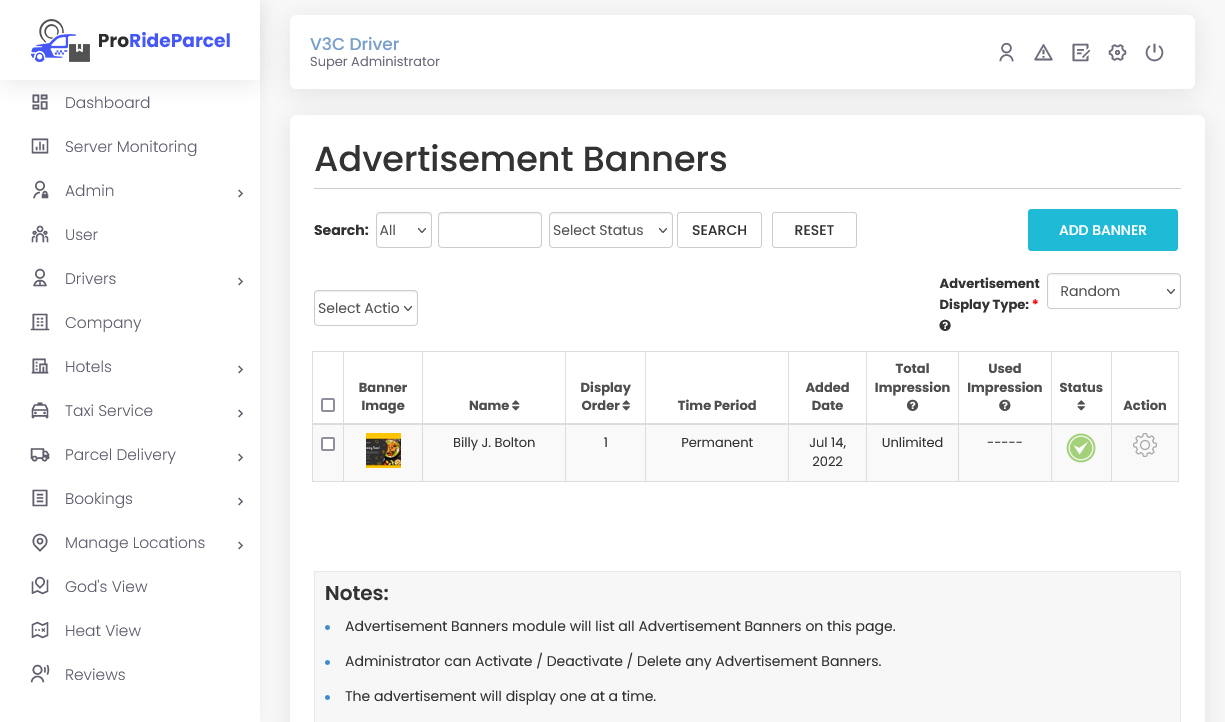Open the search field 'All' dropdown

pos(404,230)
